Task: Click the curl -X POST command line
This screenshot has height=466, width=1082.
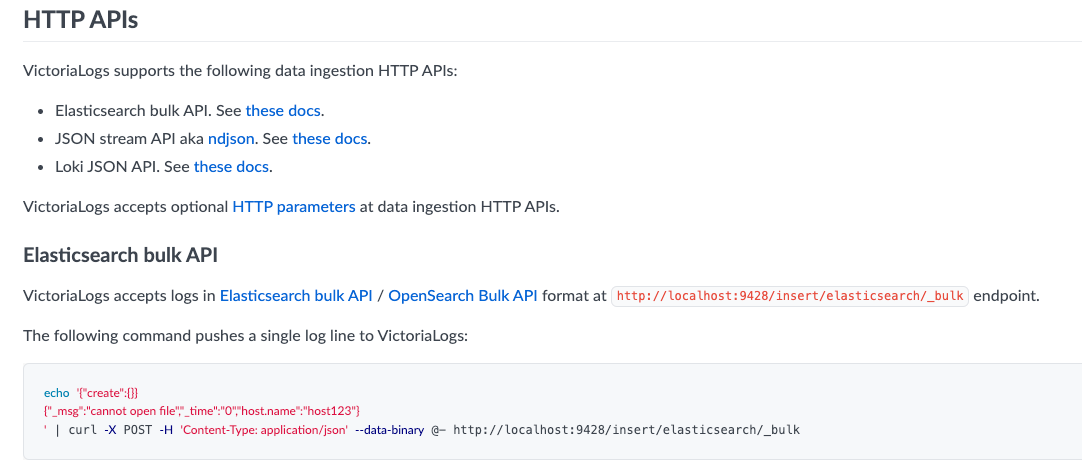Action: pos(422,429)
